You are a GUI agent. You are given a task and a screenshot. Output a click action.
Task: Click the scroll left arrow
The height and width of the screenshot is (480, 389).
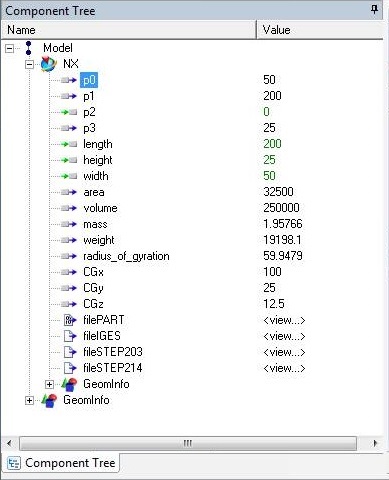tap(9, 444)
